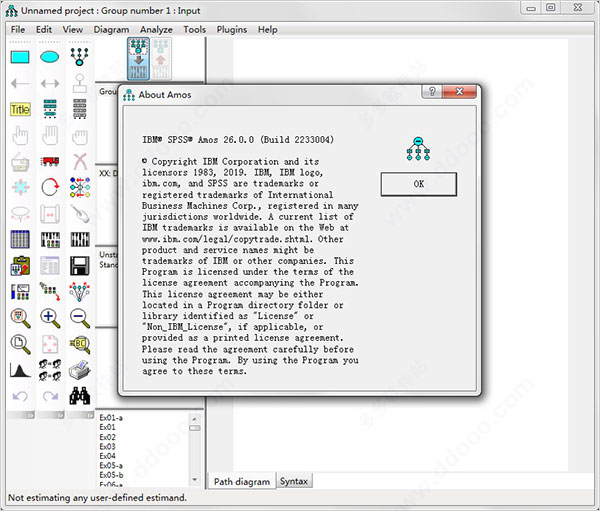Select the rotate indicators tool
This screenshot has height=511, width=600.
click(50, 187)
